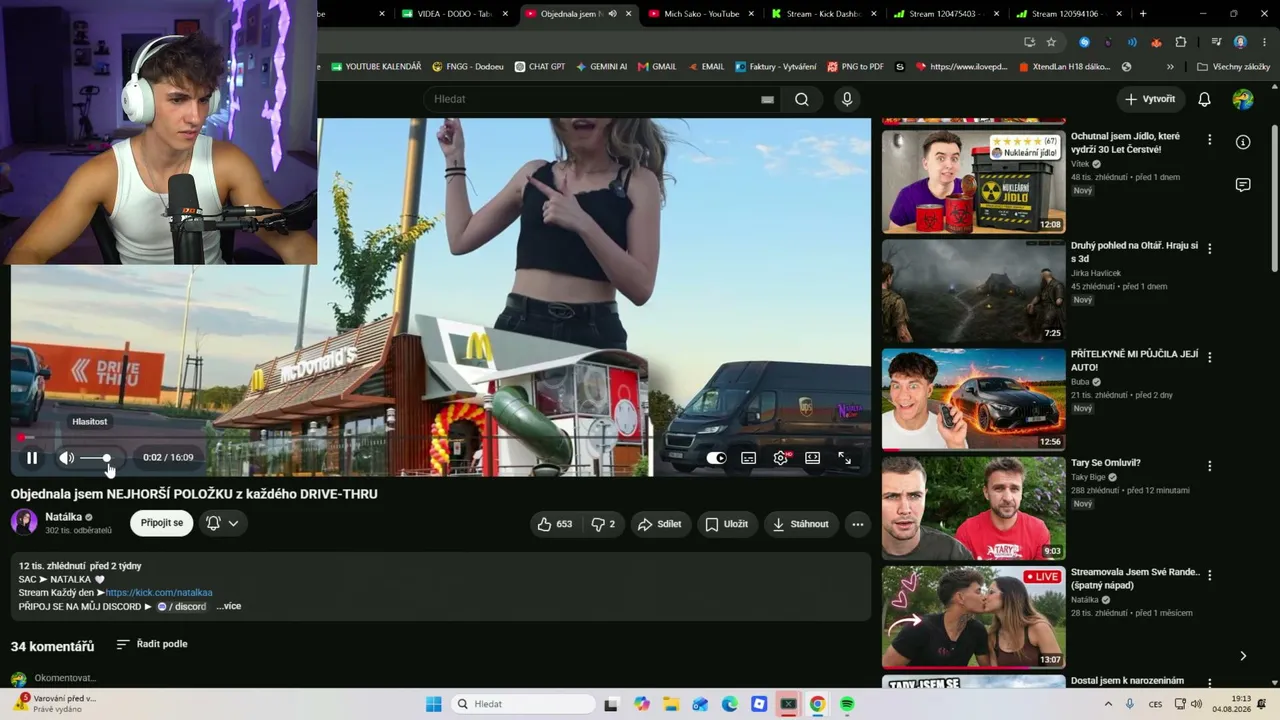Expand the description with ...více

(228, 606)
